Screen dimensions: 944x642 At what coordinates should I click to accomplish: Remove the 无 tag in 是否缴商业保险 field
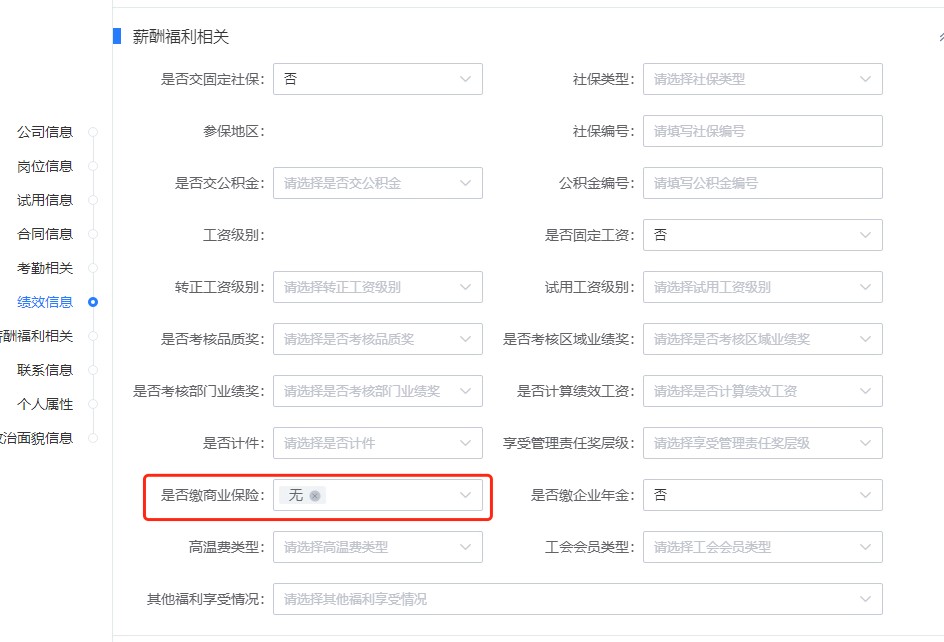pyautogui.click(x=315, y=494)
